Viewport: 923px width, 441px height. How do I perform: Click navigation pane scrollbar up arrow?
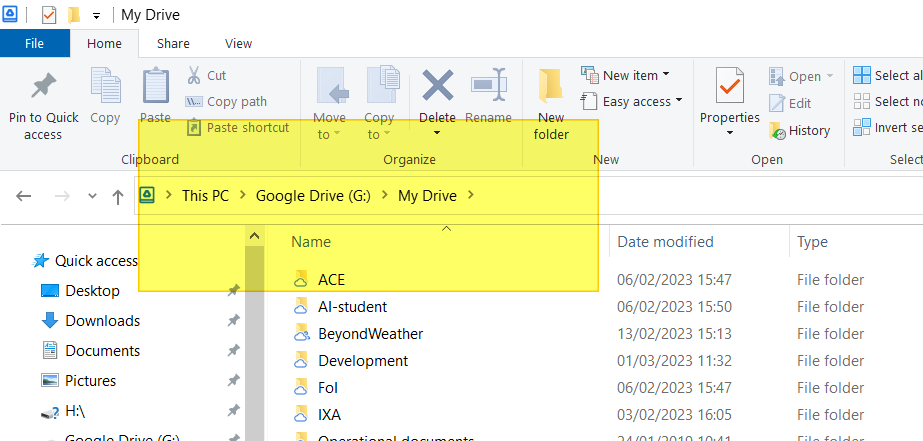pyautogui.click(x=254, y=237)
